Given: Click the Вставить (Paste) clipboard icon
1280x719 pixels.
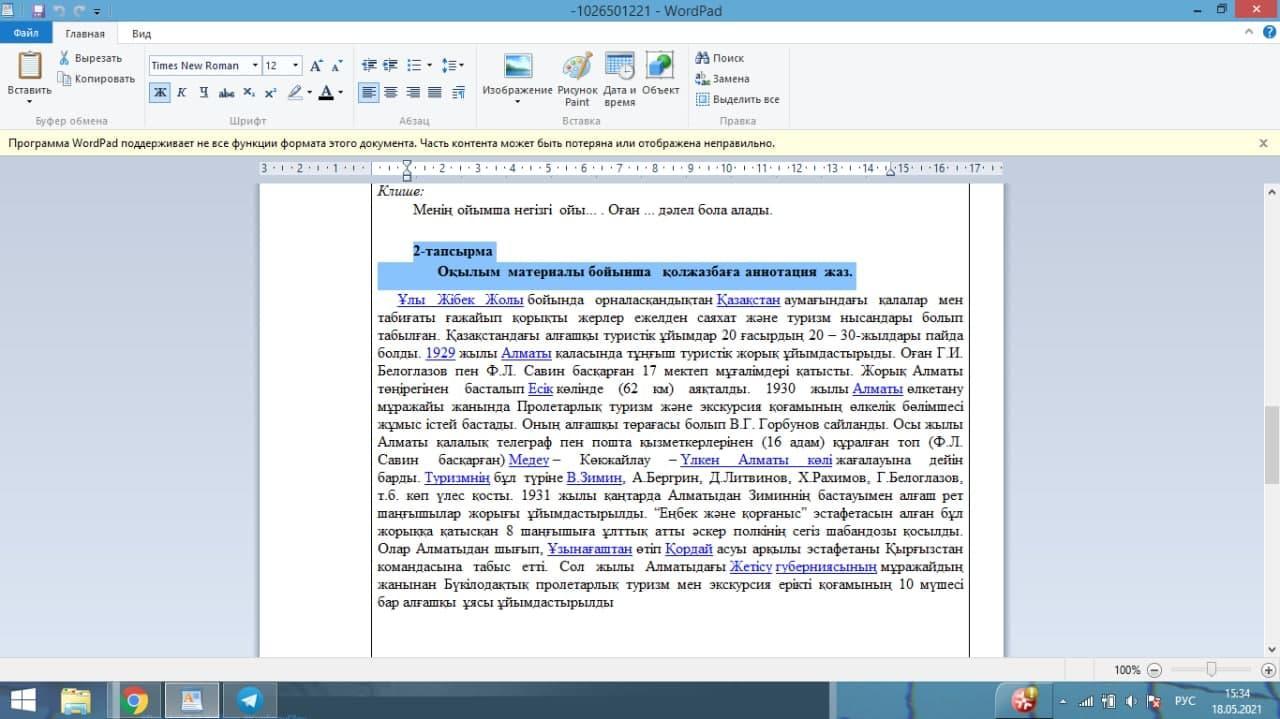Looking at the screenshot, I should (x=29, y=65).
